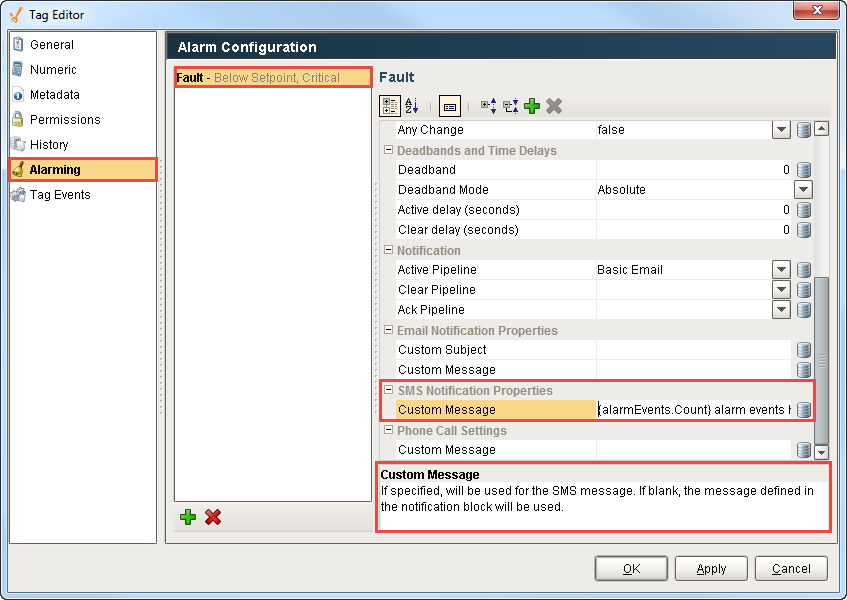Click the binding icon beside Deadband

[804, 169]
